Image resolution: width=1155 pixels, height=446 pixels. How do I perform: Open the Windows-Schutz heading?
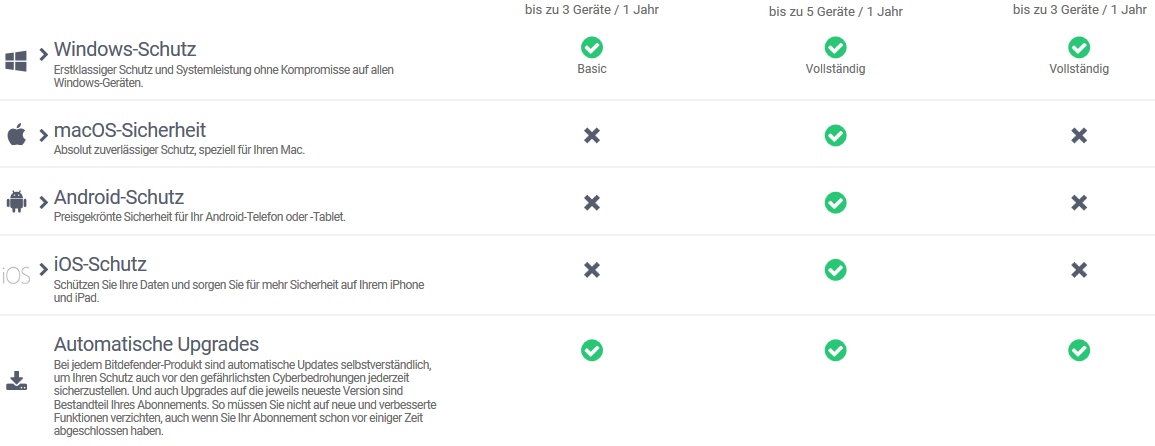click(x=125, y=49)
